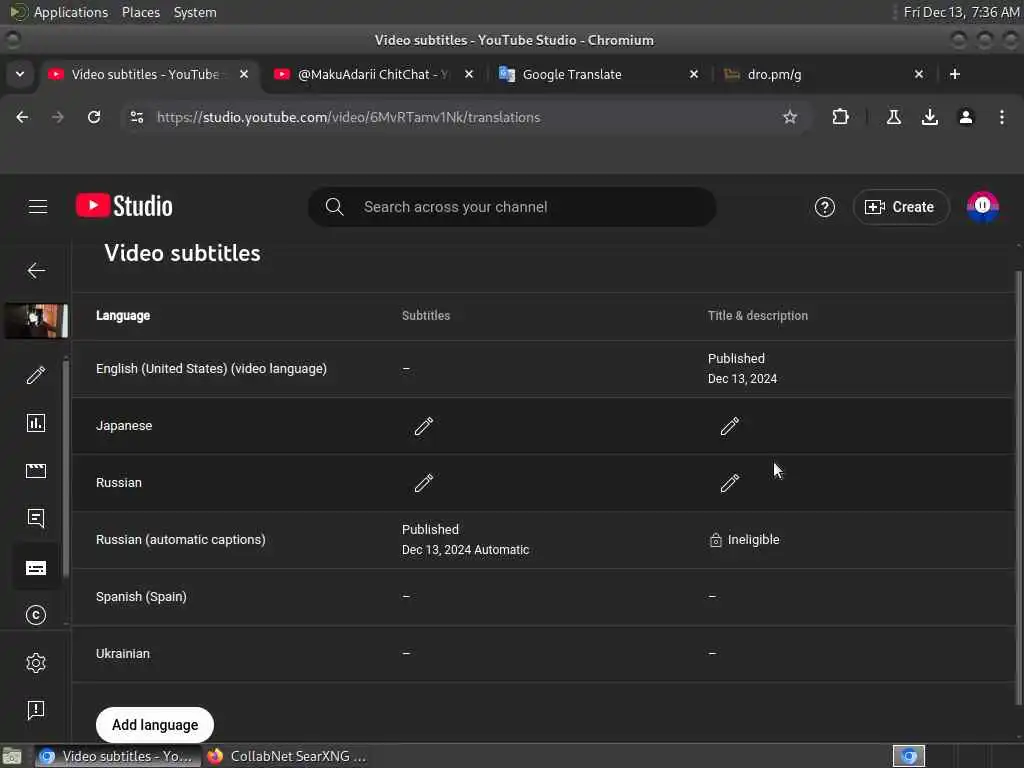Click the Ineligible lock icon
Viewport: 1024px width, 768px height.
point(716,540)
